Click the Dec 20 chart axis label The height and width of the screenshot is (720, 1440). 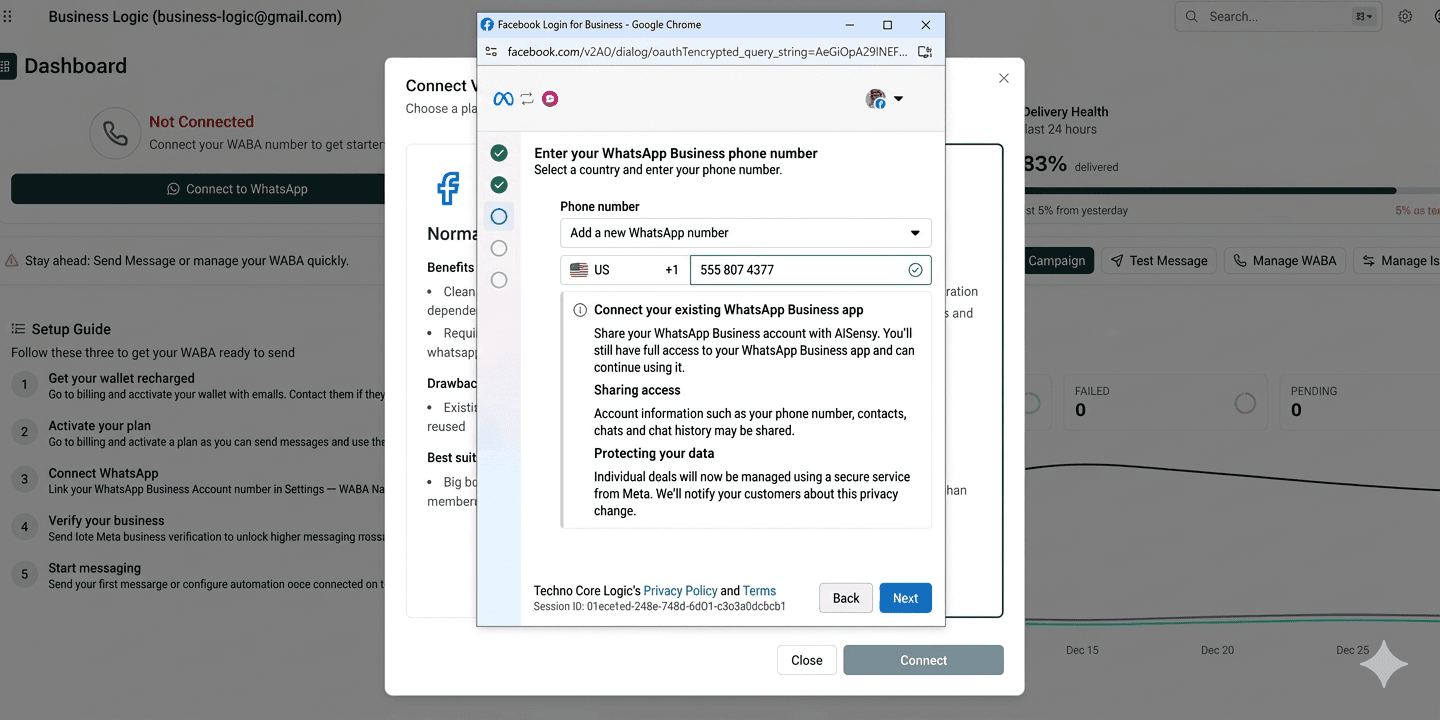click(1217, 650)
